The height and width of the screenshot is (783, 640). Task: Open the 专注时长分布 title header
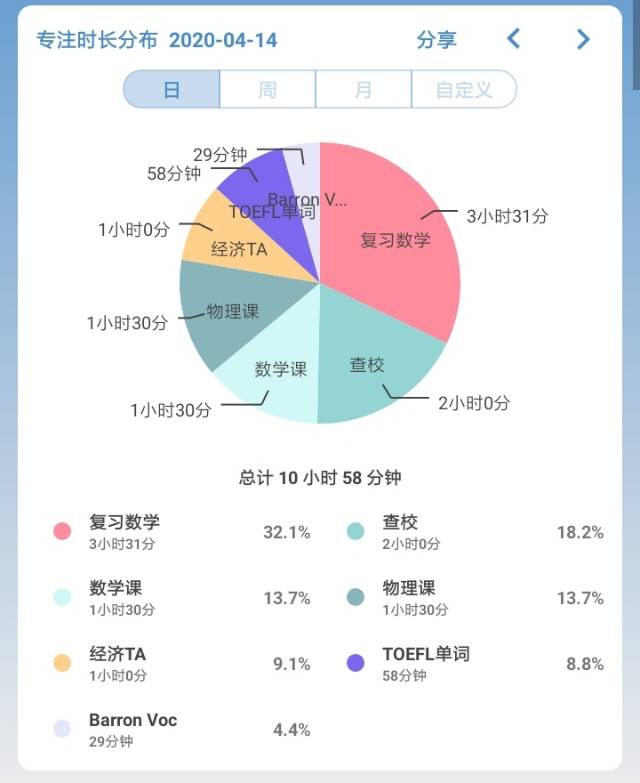(97, 40)
